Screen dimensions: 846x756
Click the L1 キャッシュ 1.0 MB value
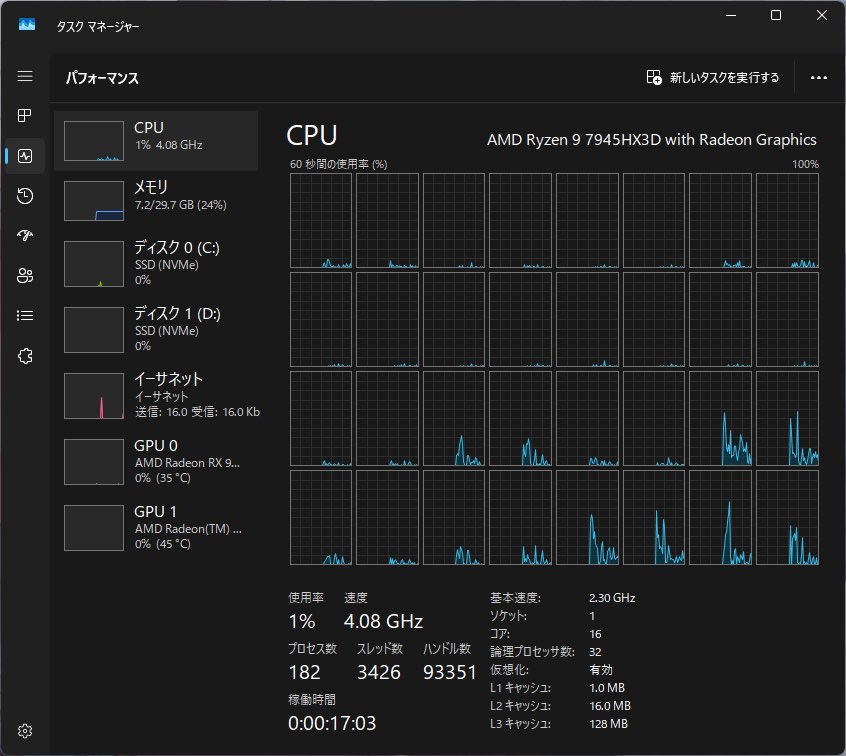[607, 688]
